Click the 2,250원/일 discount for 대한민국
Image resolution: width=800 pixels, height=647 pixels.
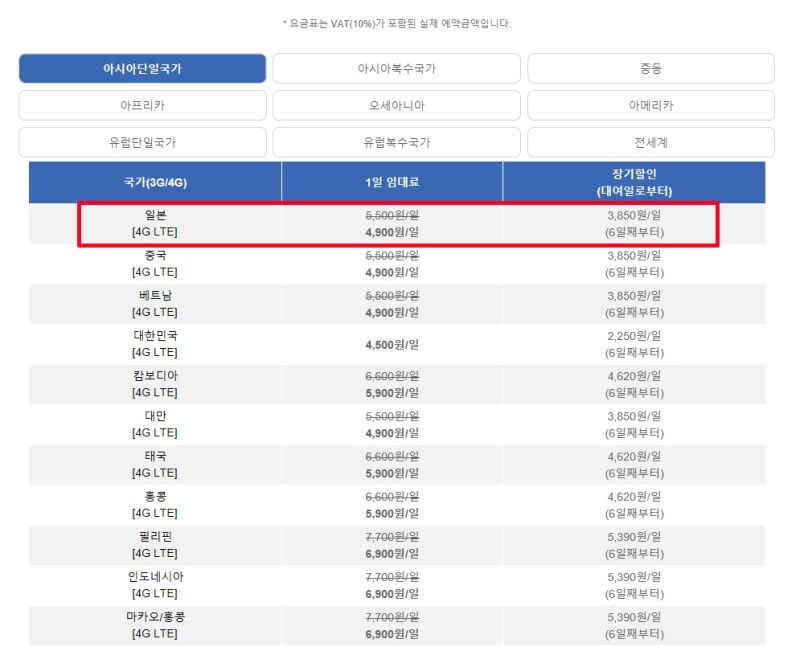coord(634,336)
